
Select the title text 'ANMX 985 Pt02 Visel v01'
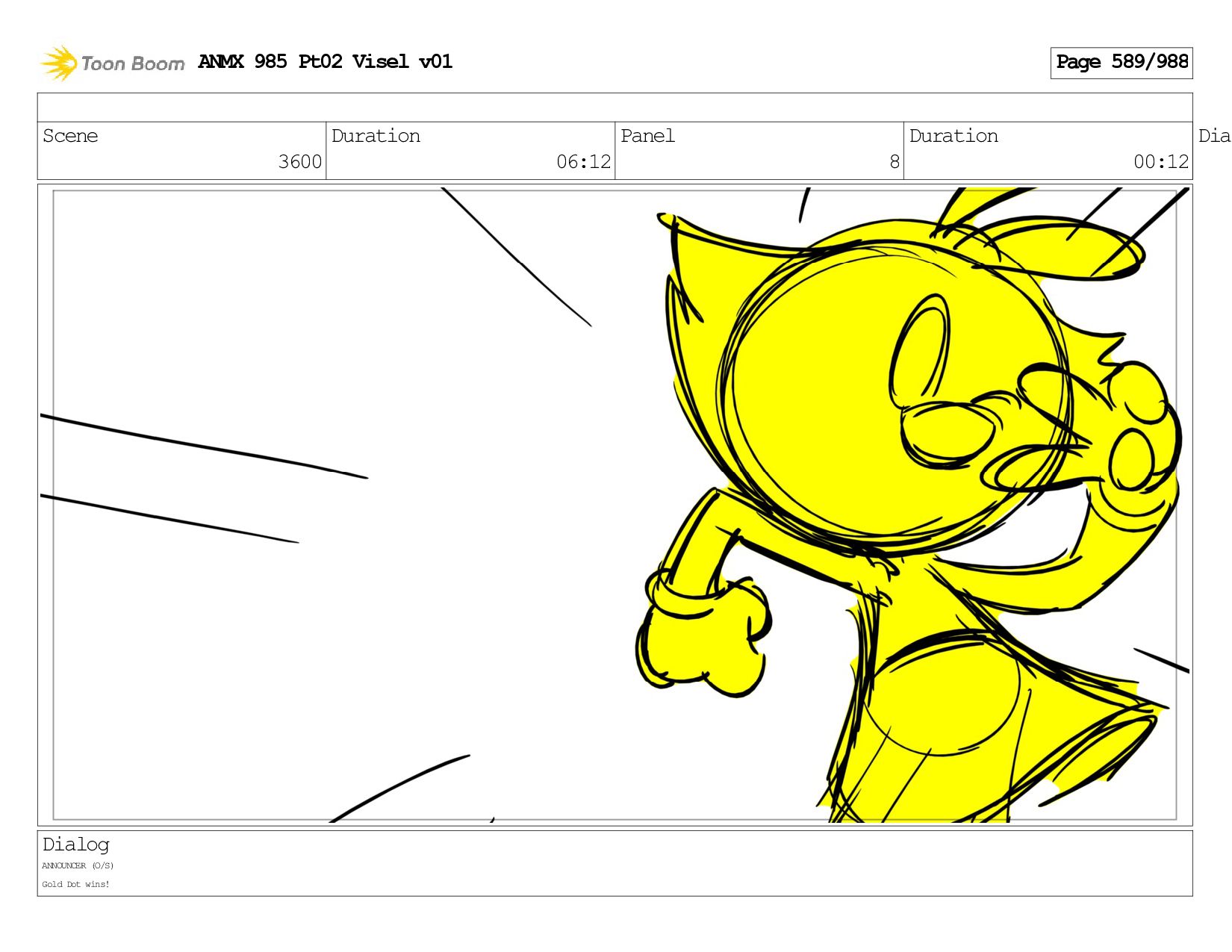tap(326, 62)
